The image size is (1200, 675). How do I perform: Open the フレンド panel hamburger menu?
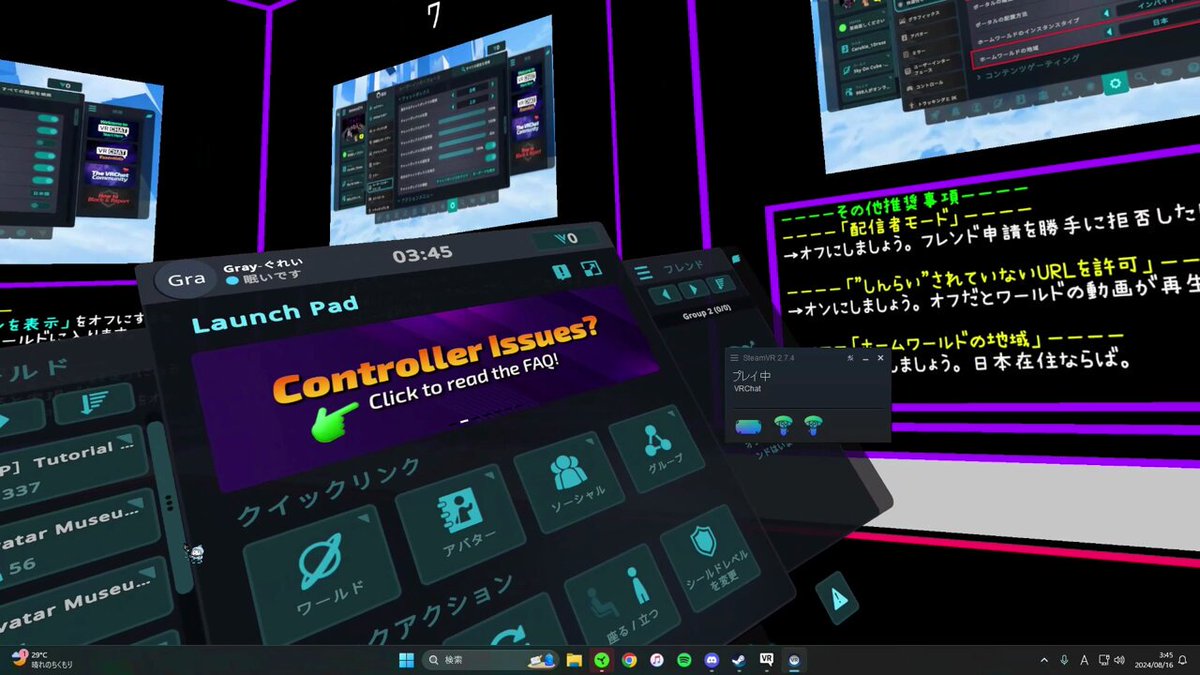point(643,271)
